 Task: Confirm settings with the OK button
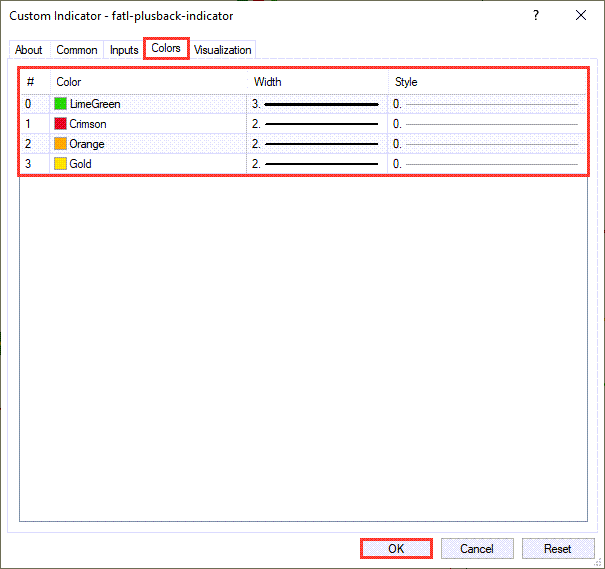point(396,549)
